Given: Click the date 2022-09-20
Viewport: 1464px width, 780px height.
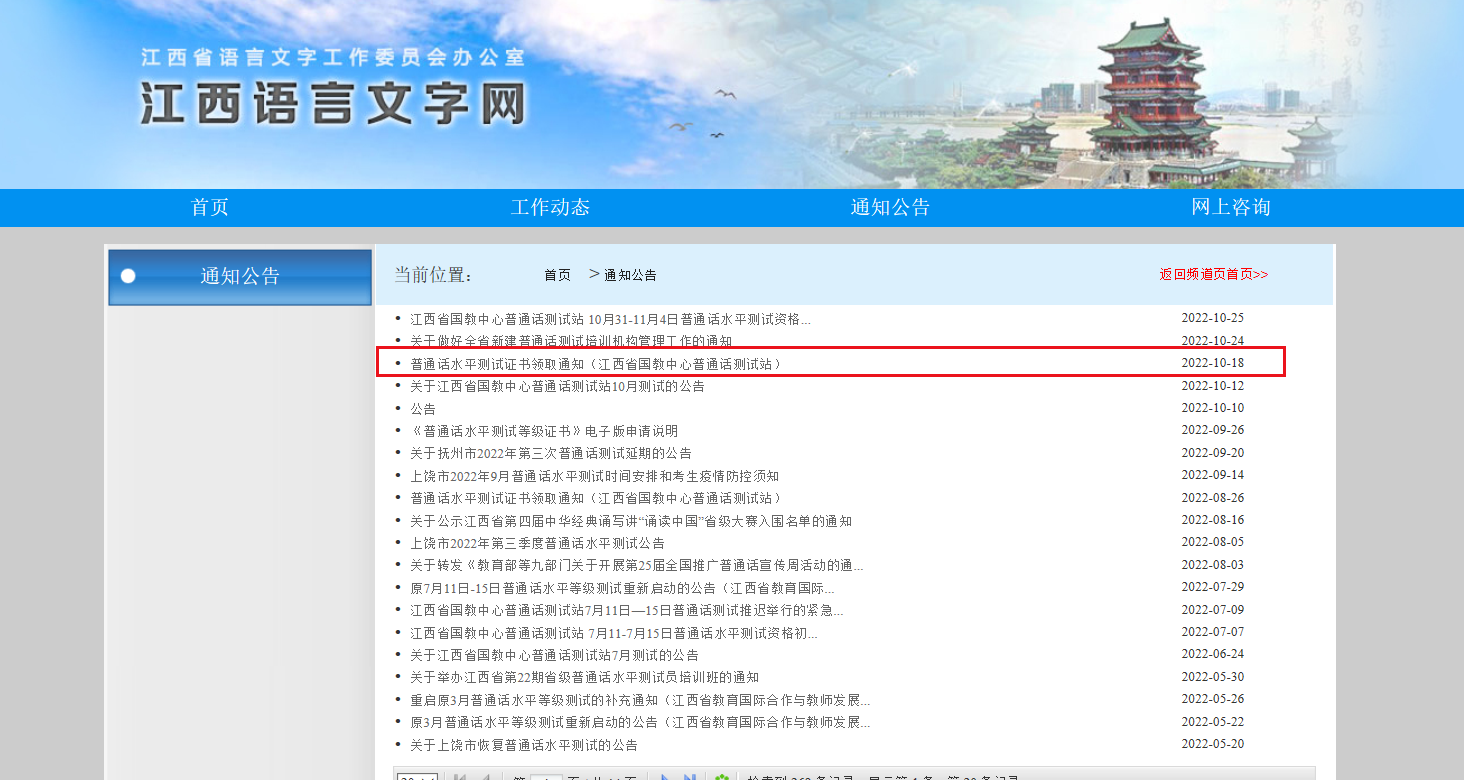Looking at the screenshot, I should pyautogui.click(x=1212, y=453).
